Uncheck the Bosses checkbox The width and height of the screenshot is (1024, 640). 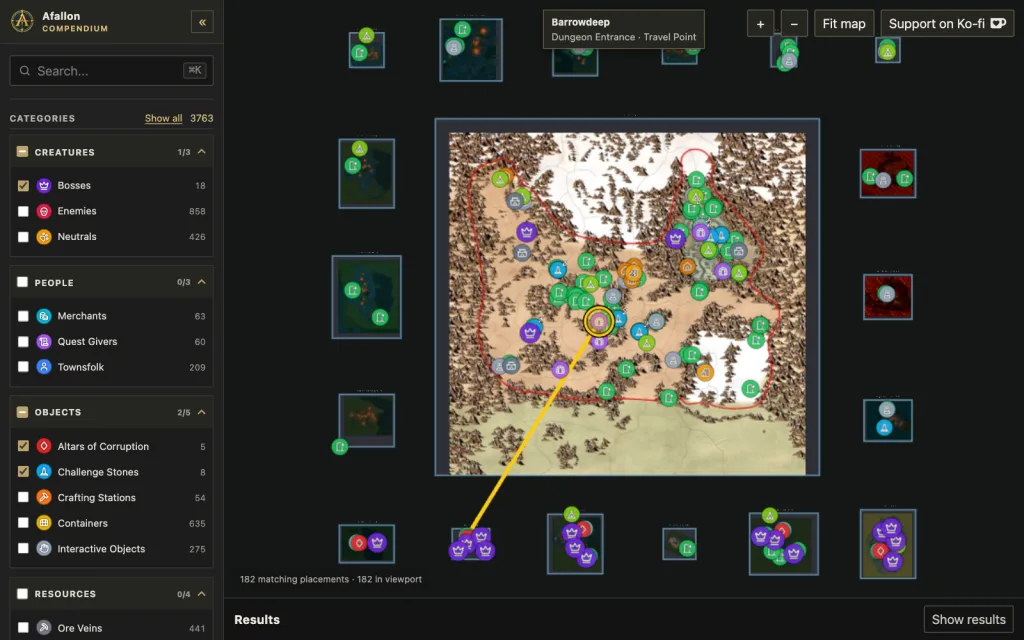click(23, 185)
